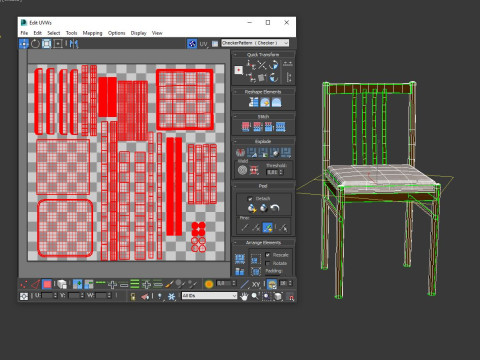Open the Tools menu
Screen dimensions: 480x360
(x=71, y=33)
